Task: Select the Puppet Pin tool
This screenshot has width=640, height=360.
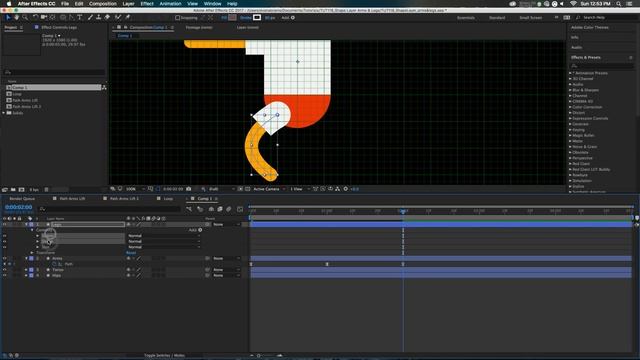Action: 128,18
